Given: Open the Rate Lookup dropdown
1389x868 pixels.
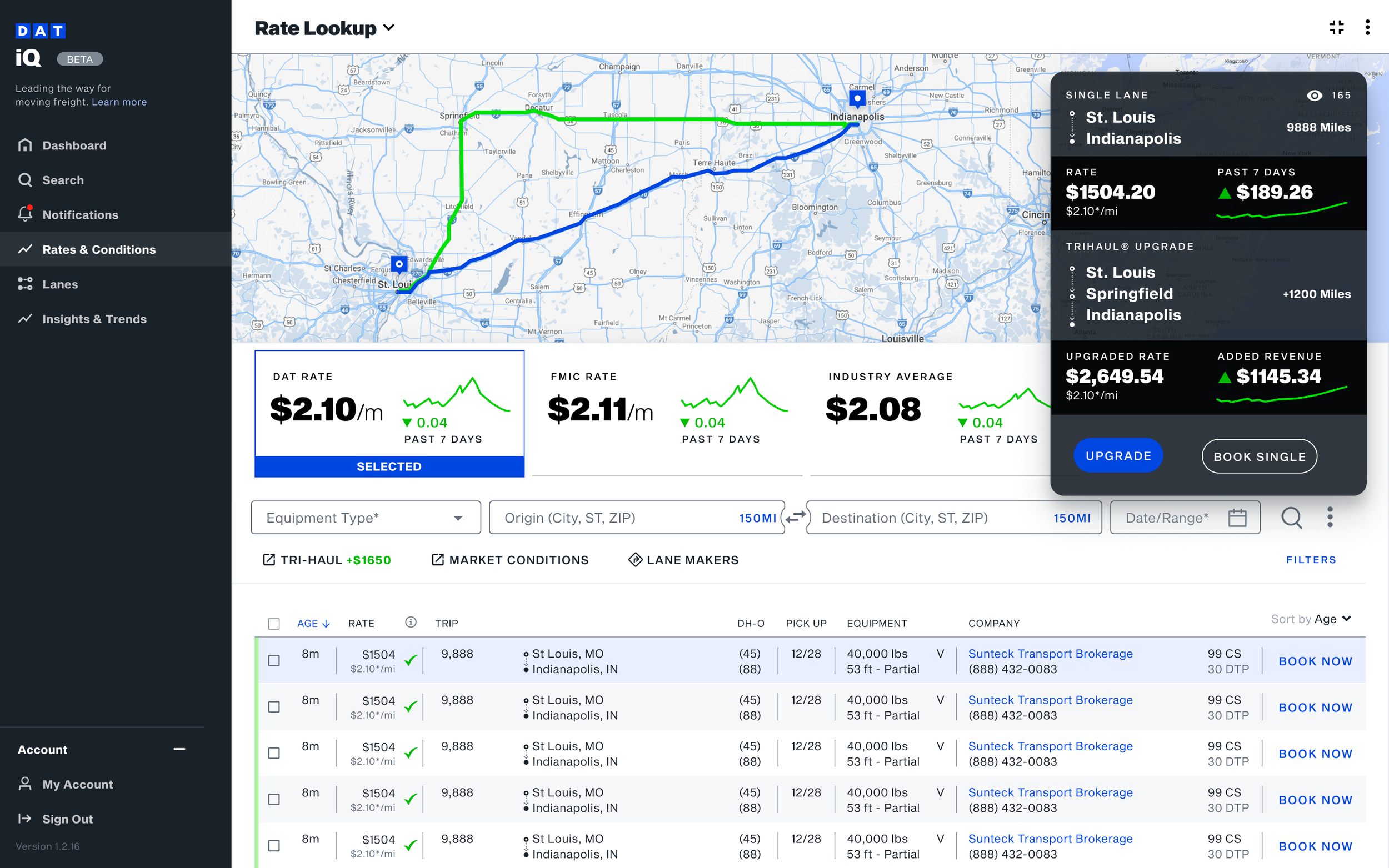Looking at the screenshot, I should (x=389, y=27).
